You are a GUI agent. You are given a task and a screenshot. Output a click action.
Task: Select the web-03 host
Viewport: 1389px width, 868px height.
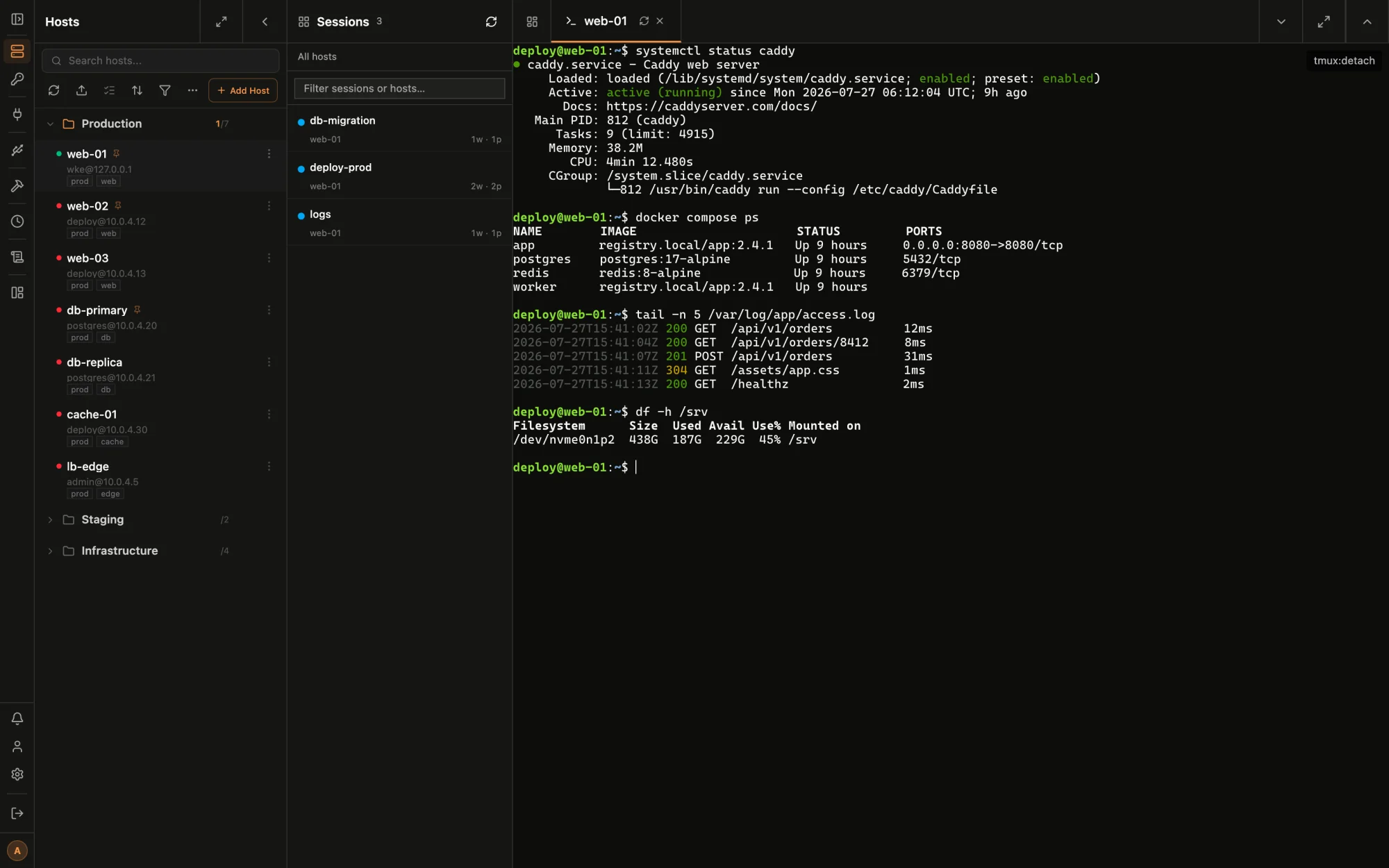click(x=160, y=271)
